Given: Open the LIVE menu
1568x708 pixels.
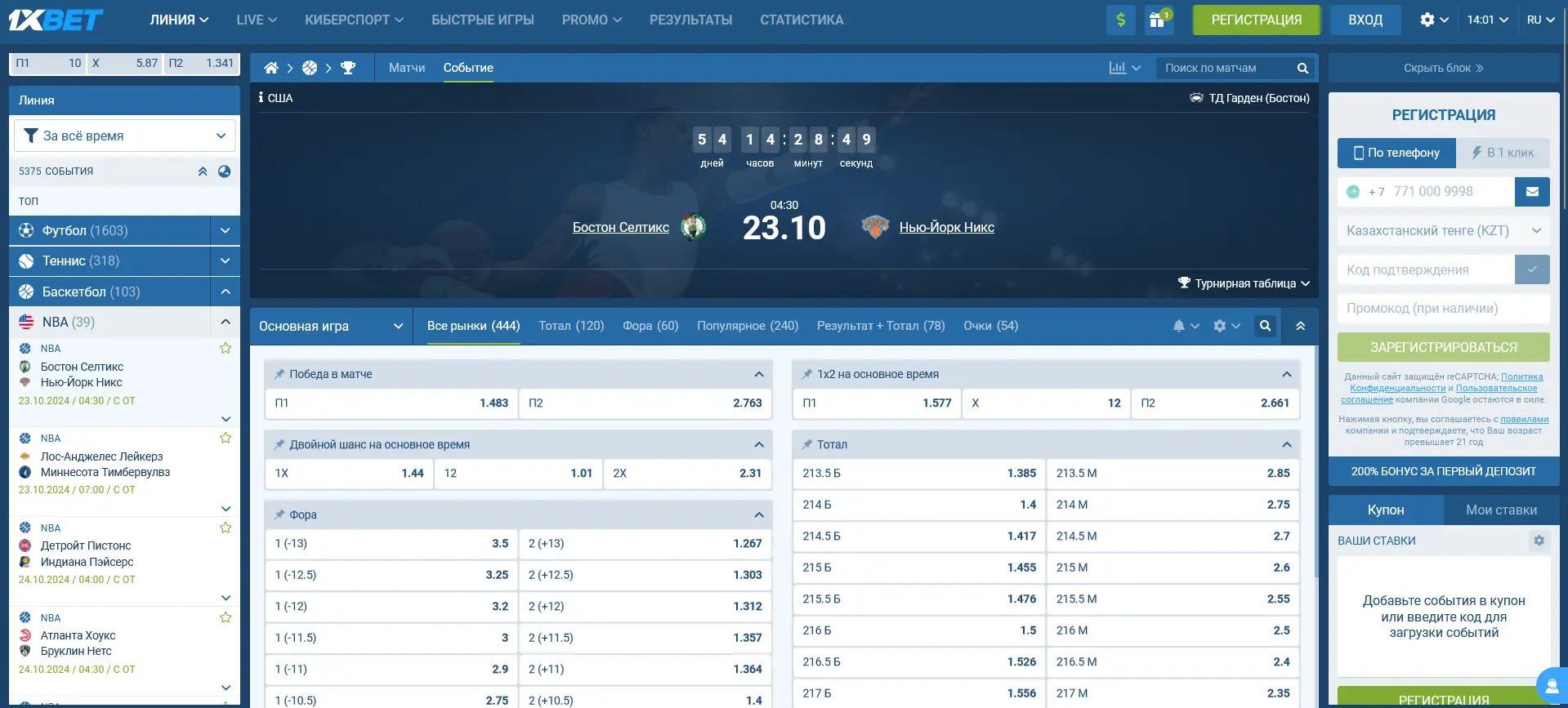Looking at the screenshot, I should tap(257, 20).
